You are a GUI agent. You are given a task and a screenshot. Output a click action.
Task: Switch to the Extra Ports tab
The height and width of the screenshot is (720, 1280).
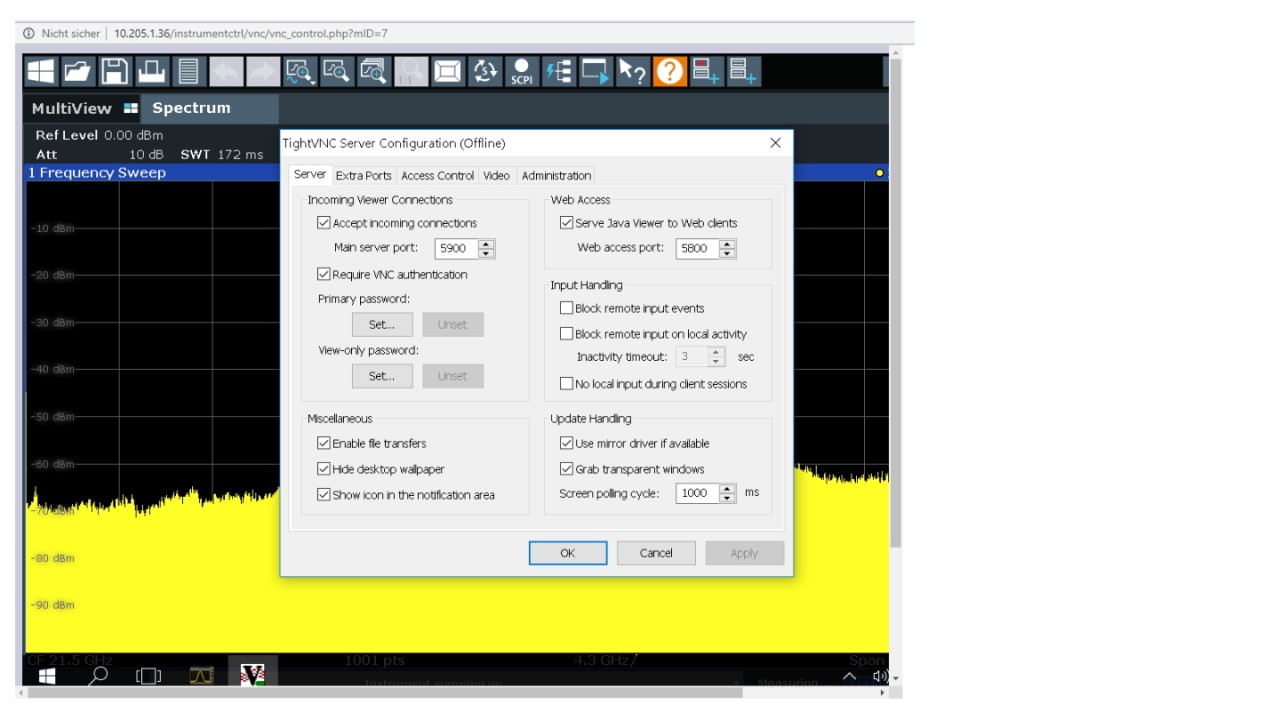364,176
